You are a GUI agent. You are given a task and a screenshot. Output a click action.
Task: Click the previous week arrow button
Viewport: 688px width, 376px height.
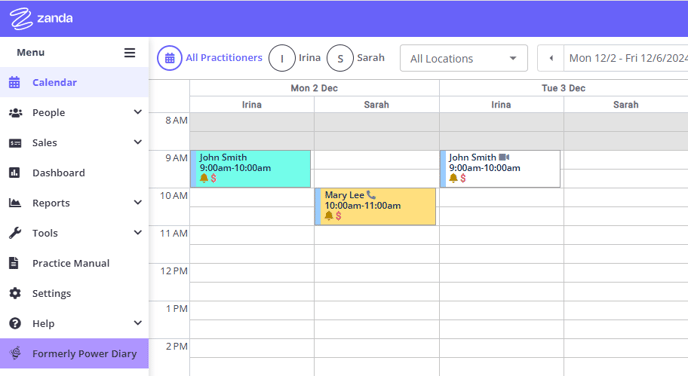click(551, 58)
